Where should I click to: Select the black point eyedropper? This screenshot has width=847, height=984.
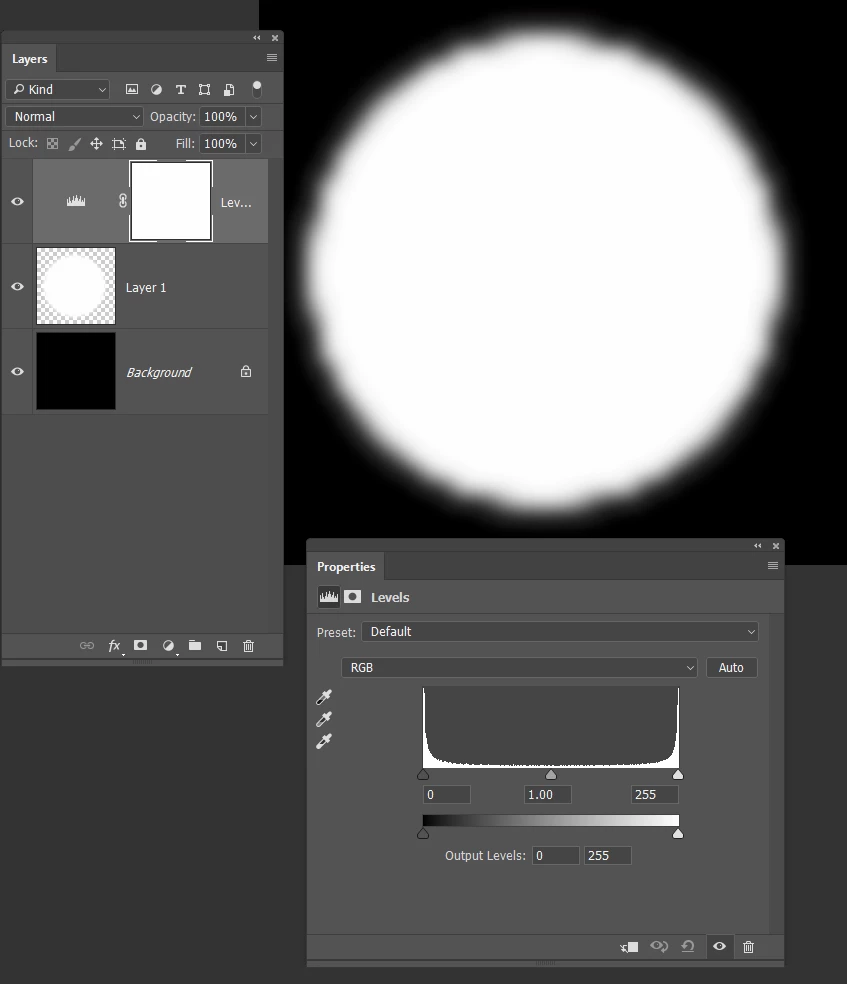(324, 697)
